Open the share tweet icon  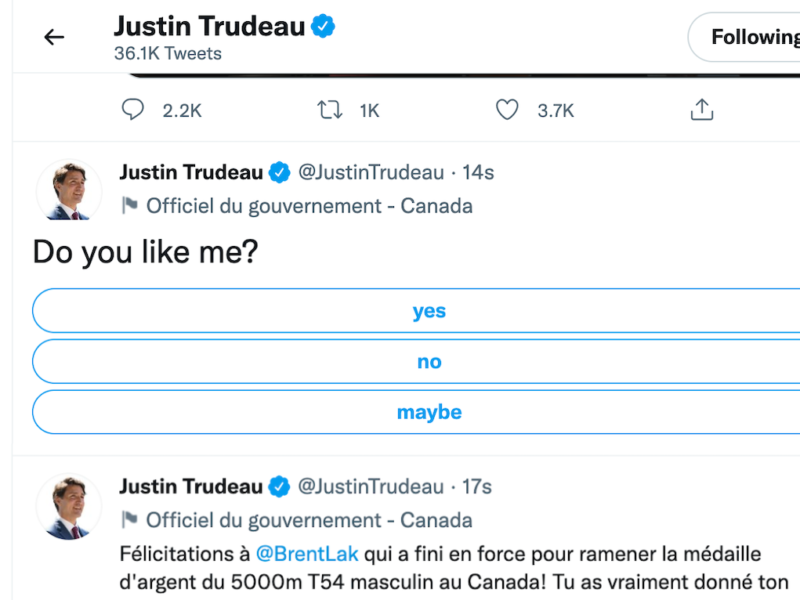click(702, 110)
